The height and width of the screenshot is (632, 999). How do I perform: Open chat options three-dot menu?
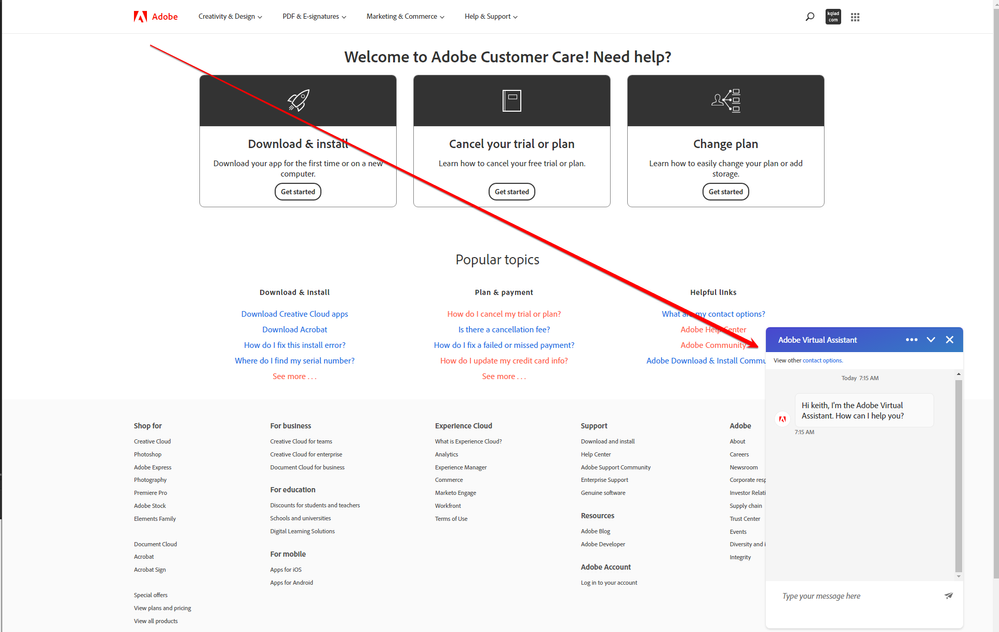click(x=912, y=340)
